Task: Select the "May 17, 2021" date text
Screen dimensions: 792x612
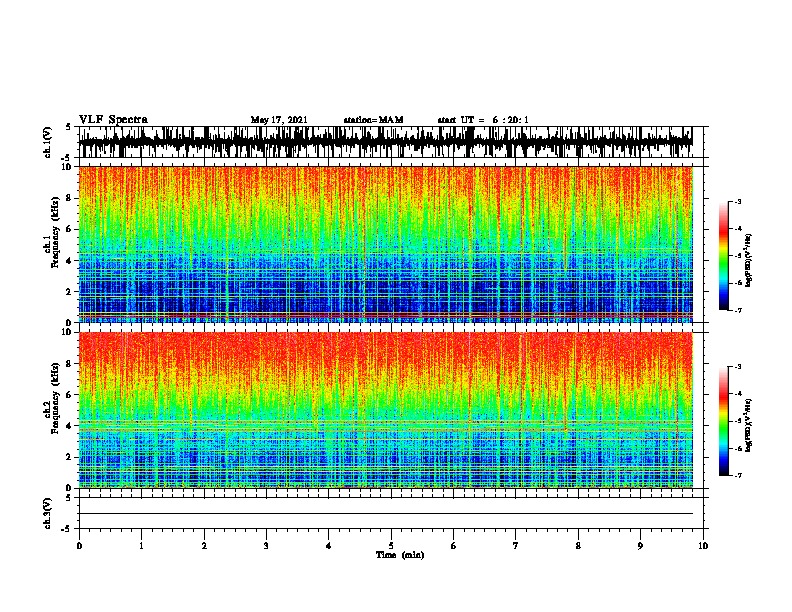Action: pos(279,120)
